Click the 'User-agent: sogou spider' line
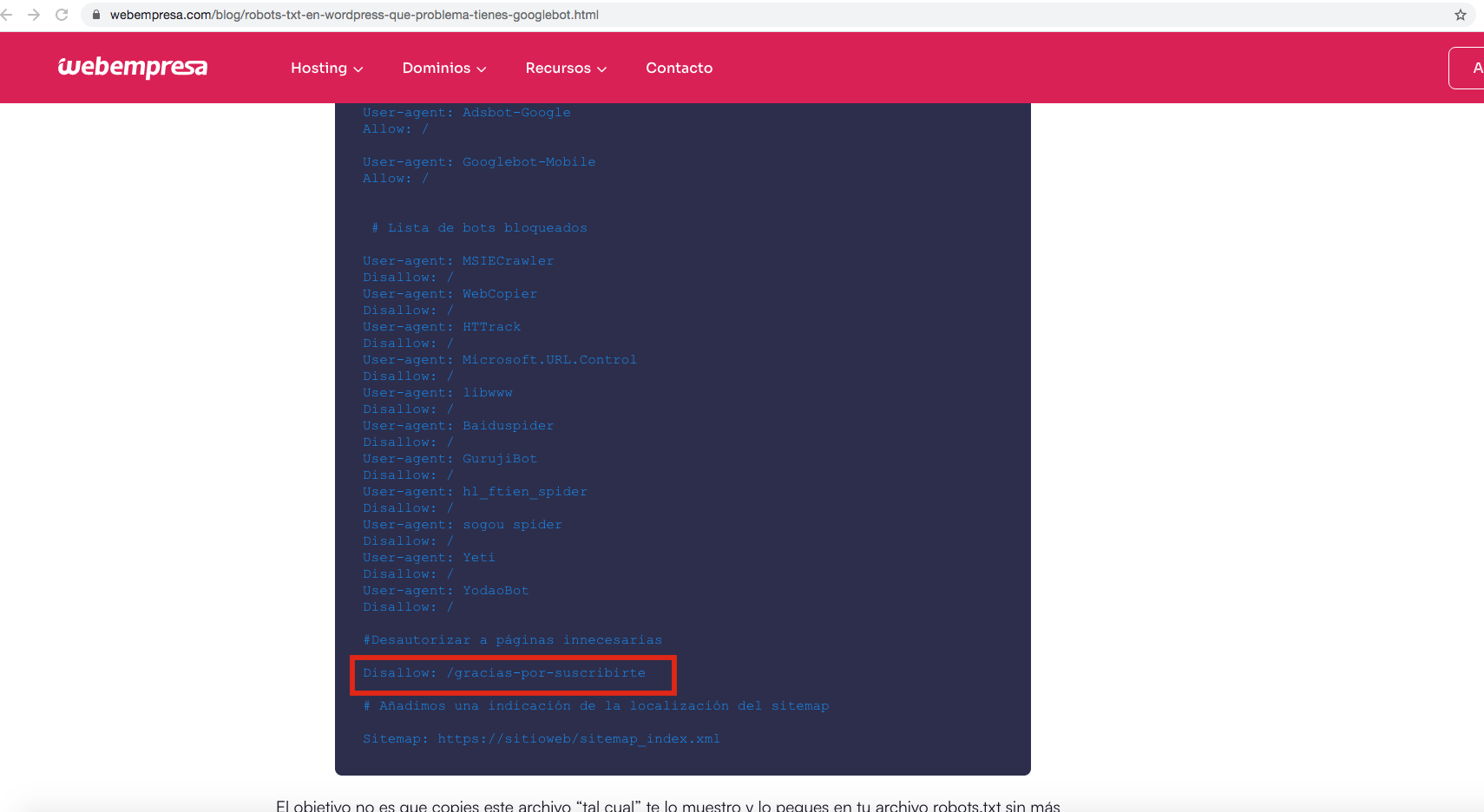Viewport: 1484px width, 812px height. pyautogui.click(x=463, y=525)
